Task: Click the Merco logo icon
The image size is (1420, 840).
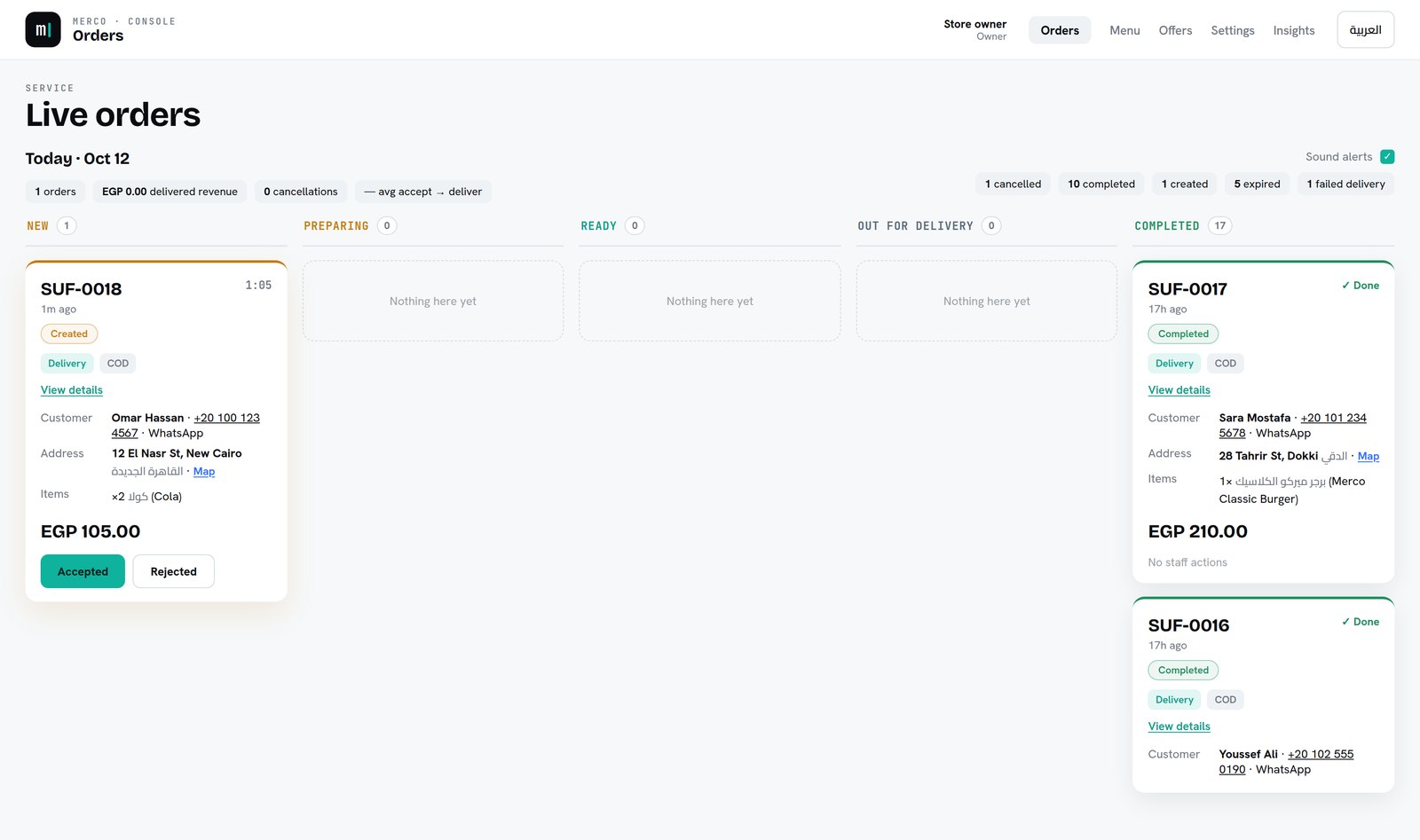Action: tap(43, 29)
